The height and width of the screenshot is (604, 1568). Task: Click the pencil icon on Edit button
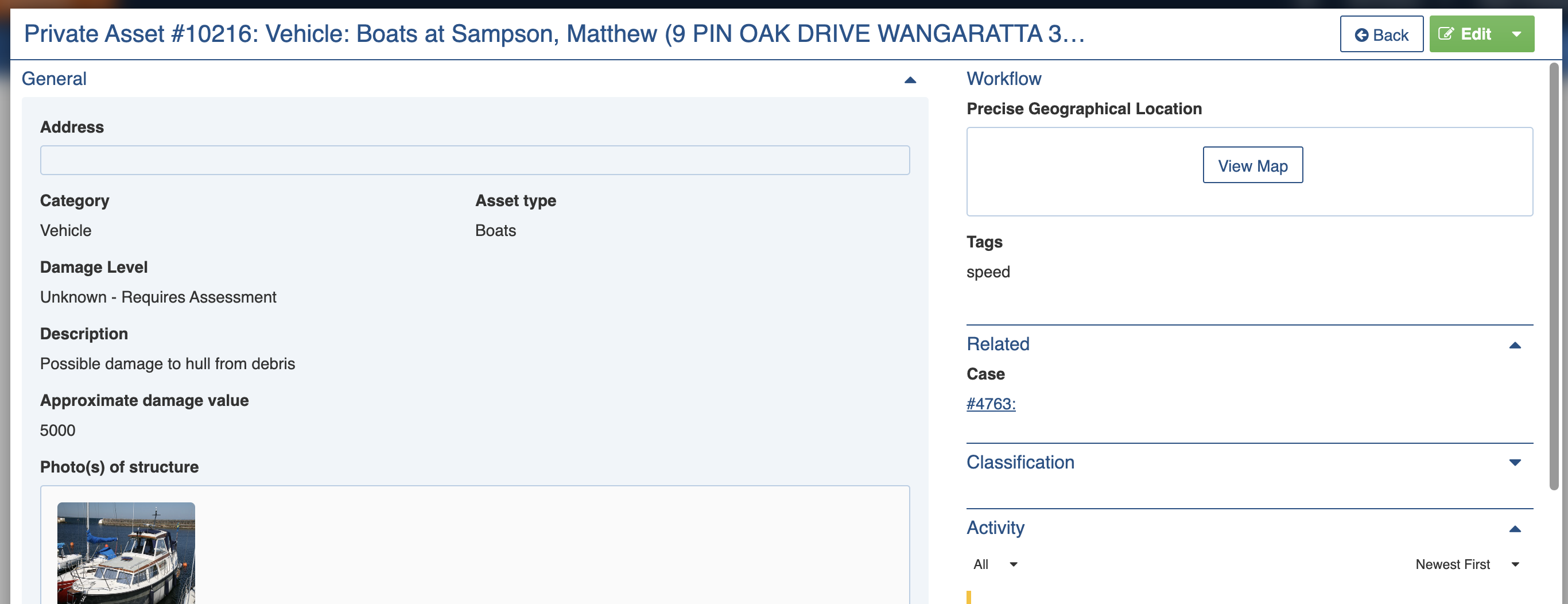tap(1446, 34)
